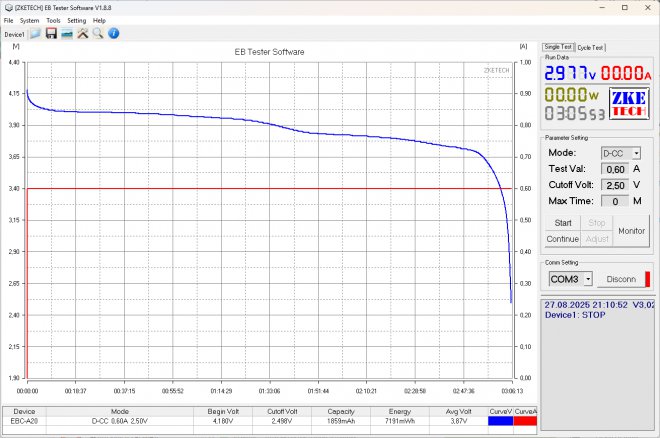The height and width of the screenshot is (438, 660).
Task: Click the red CurveA color swatch
Action: point(525,421)
